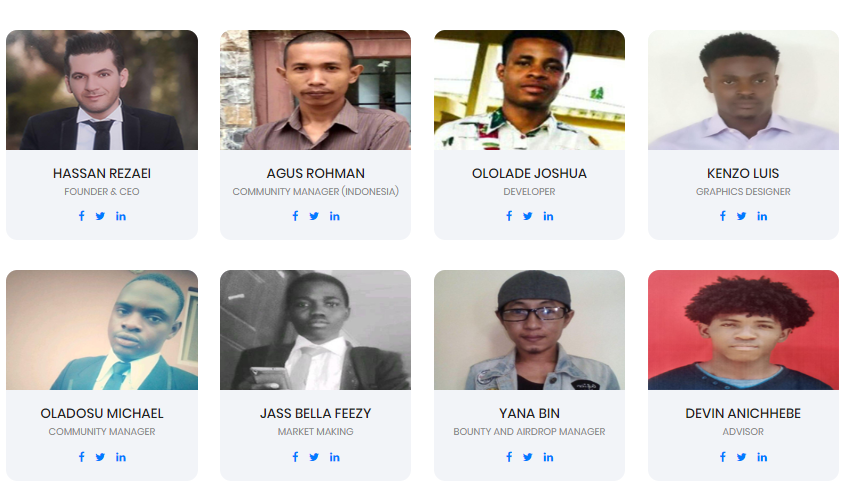This screenshot has height=495, width=850.
Task: Visit Kenzo Luis's Facebook icon
Action: pyautogui.click(x=723, y=216)
